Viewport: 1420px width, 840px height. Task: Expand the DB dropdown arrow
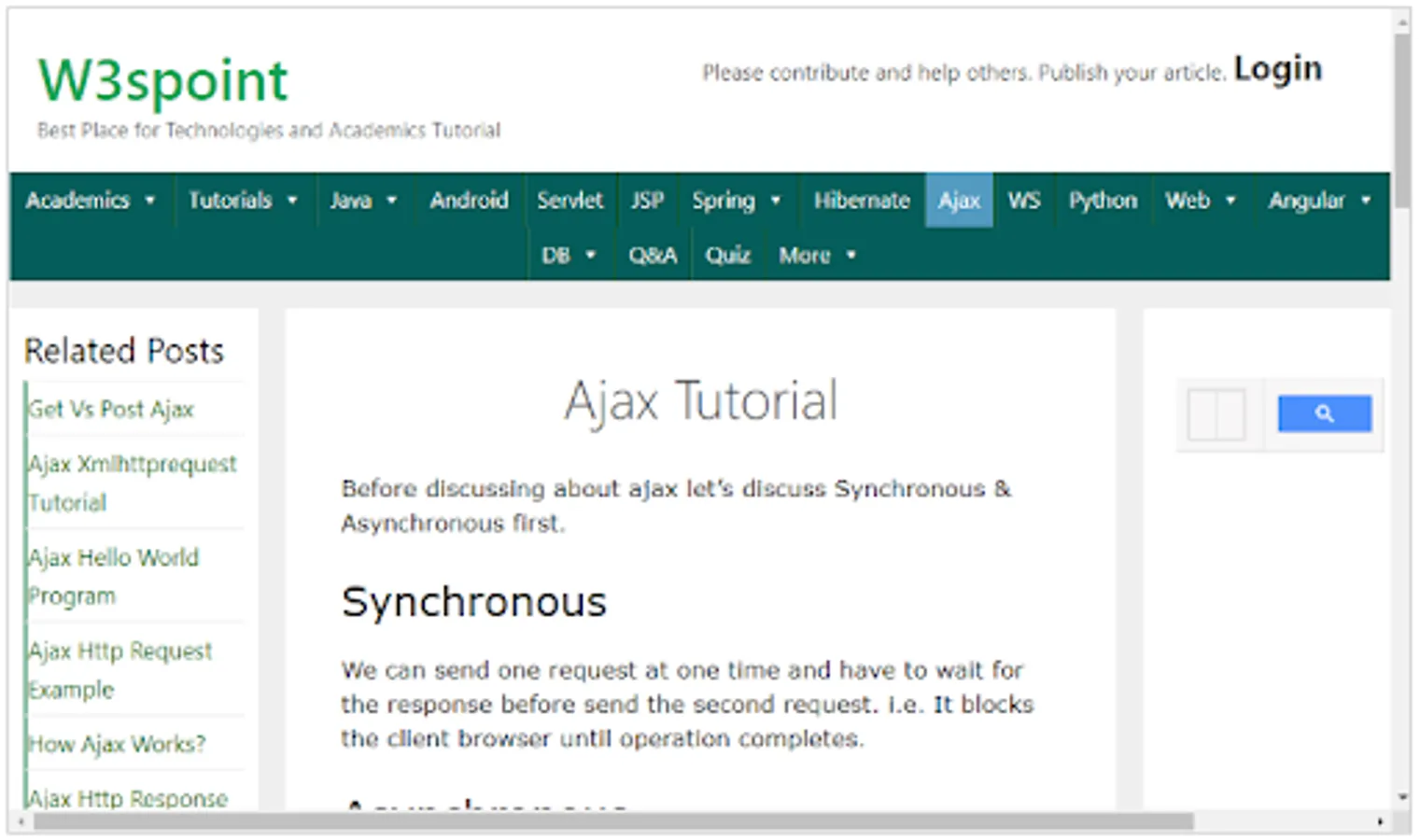(x=590, y=255)
